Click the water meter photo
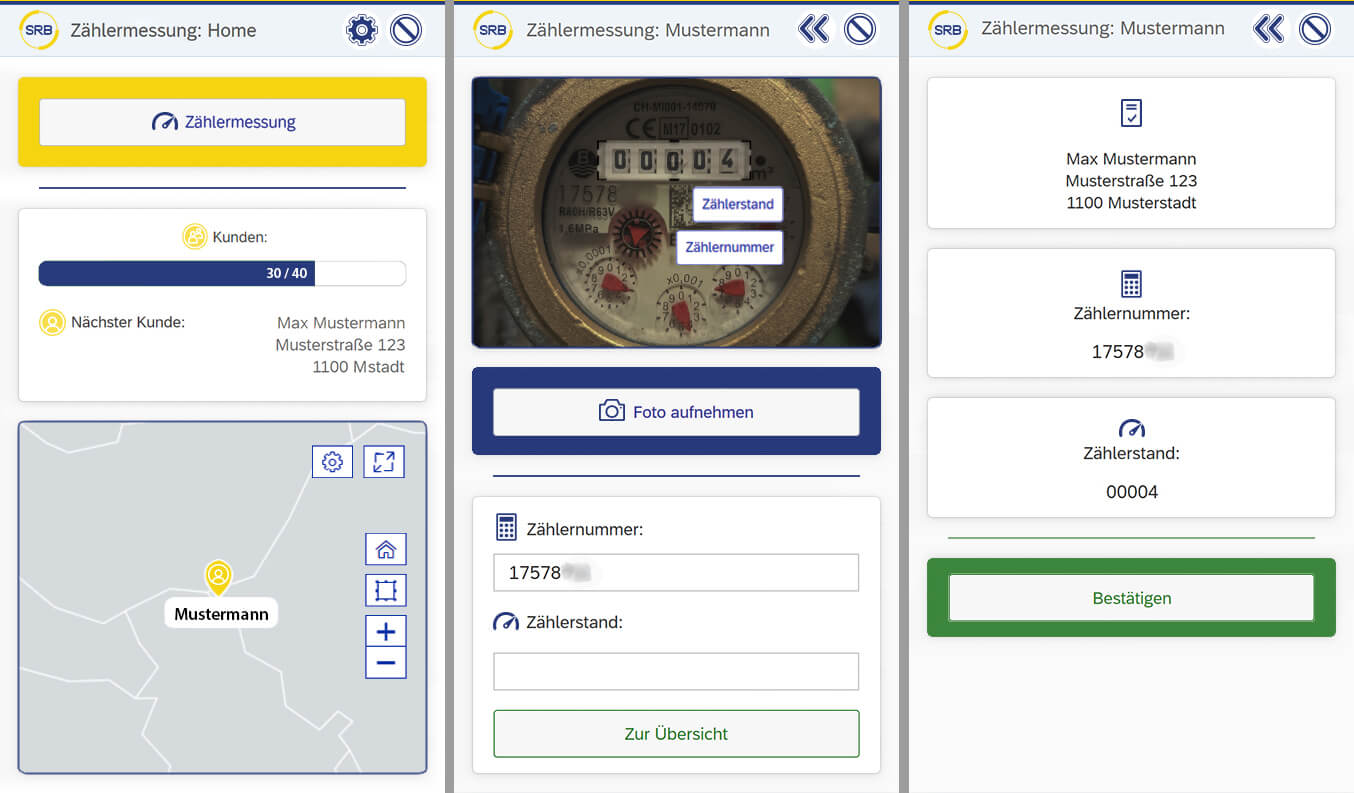 tap(676, 212)
